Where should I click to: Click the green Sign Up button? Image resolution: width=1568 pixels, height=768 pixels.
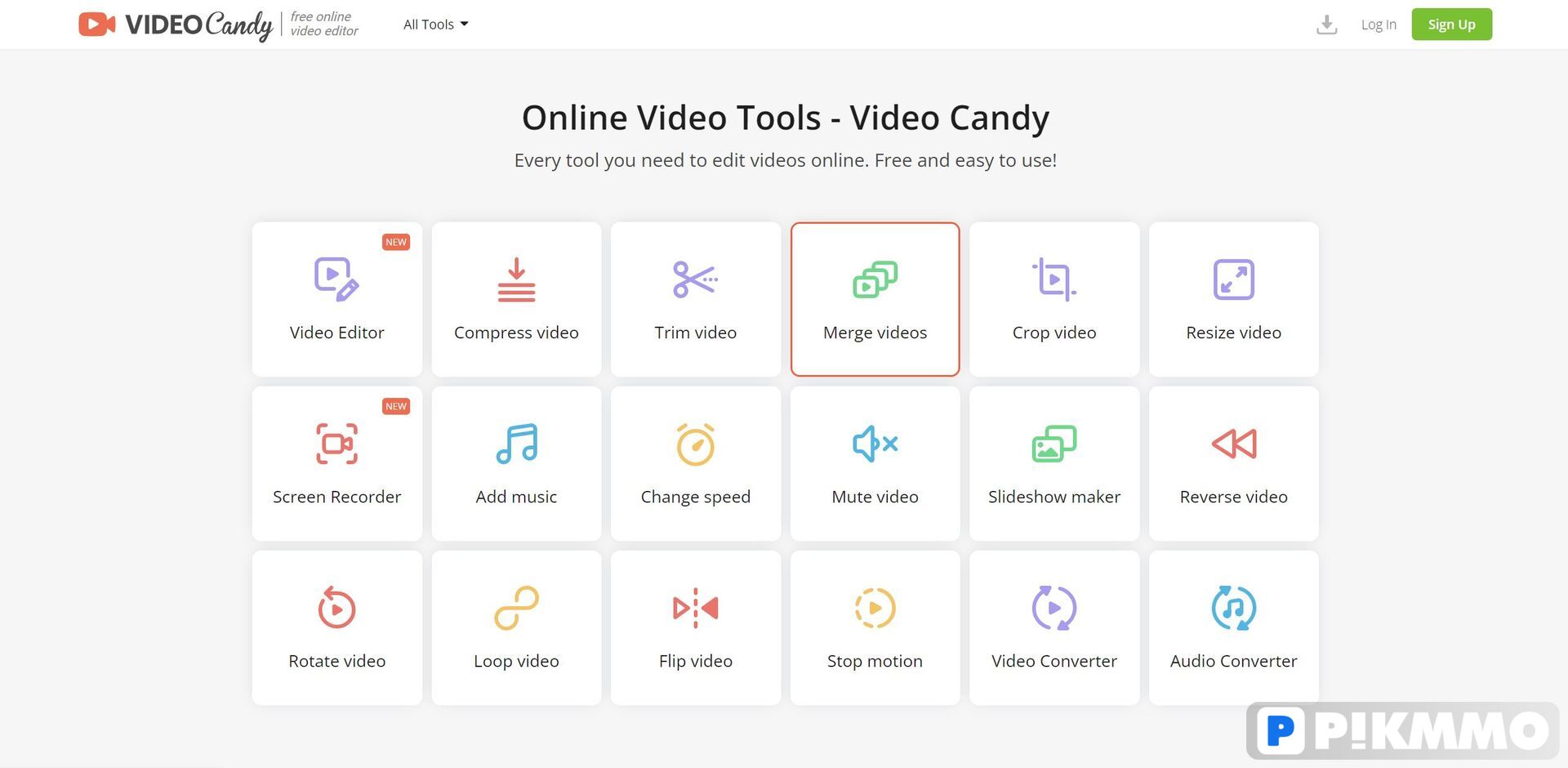1451,25
